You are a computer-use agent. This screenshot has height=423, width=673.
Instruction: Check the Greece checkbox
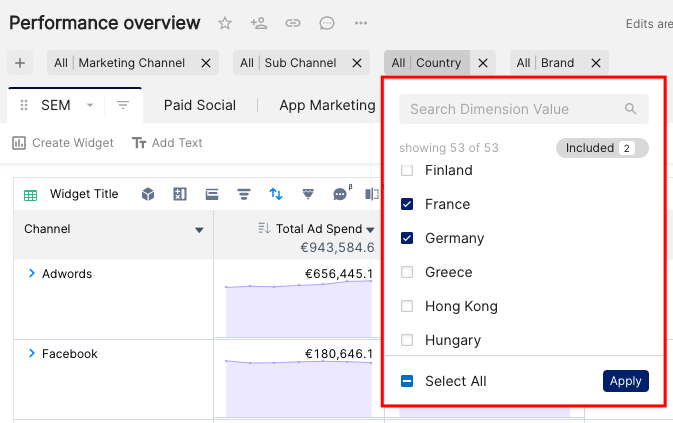407,272
